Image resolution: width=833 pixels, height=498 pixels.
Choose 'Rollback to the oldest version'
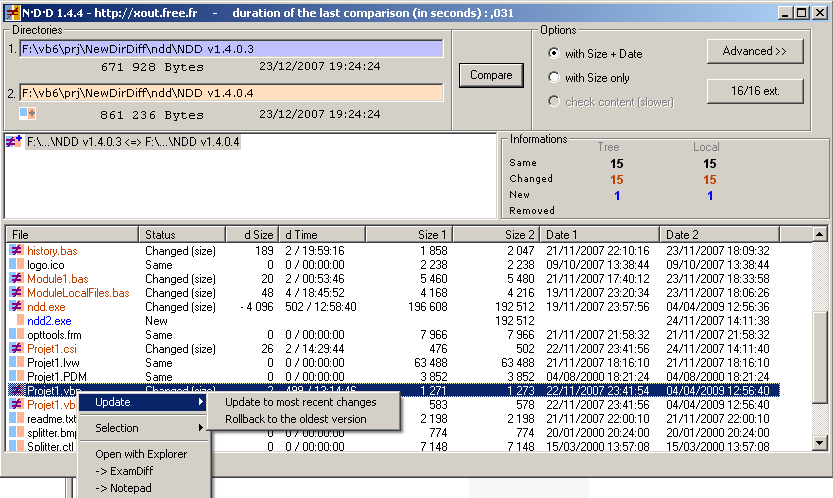click(296, 419)
